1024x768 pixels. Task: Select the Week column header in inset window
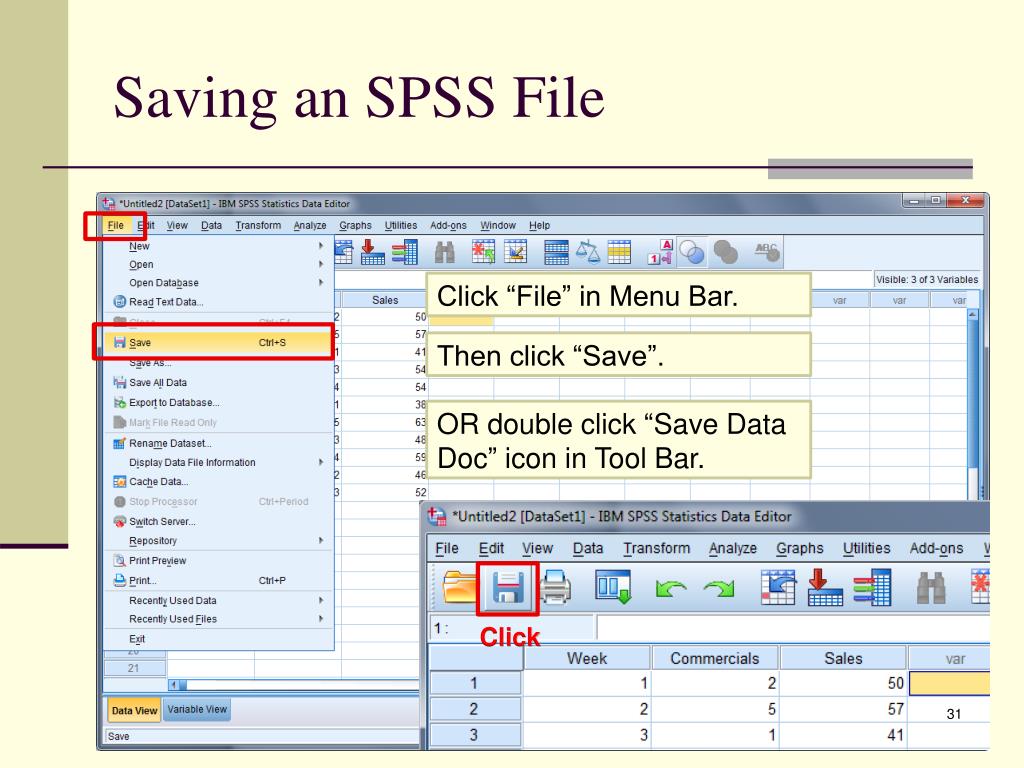586,658
